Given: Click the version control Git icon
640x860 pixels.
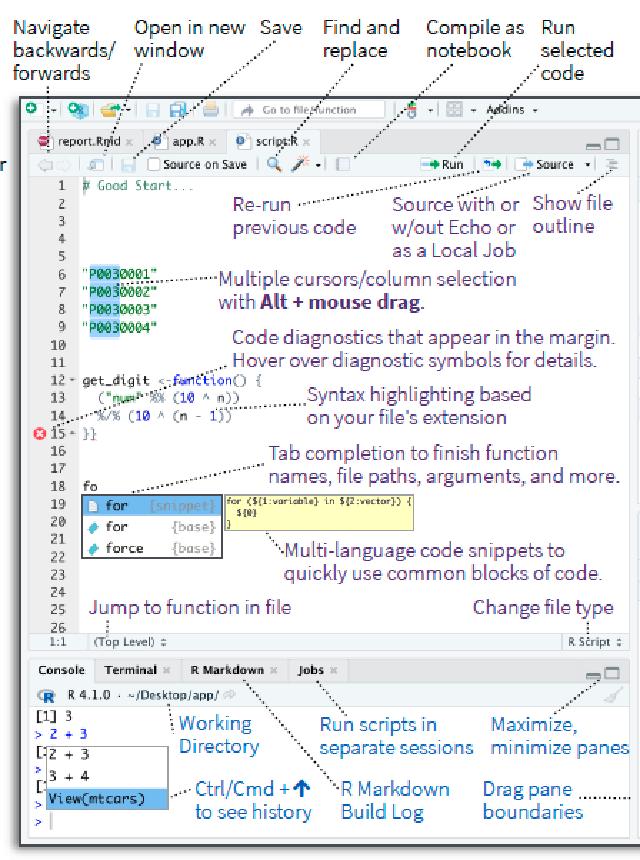Looking at the screenshot, I should pyautogui.click(x=412, y=110).
